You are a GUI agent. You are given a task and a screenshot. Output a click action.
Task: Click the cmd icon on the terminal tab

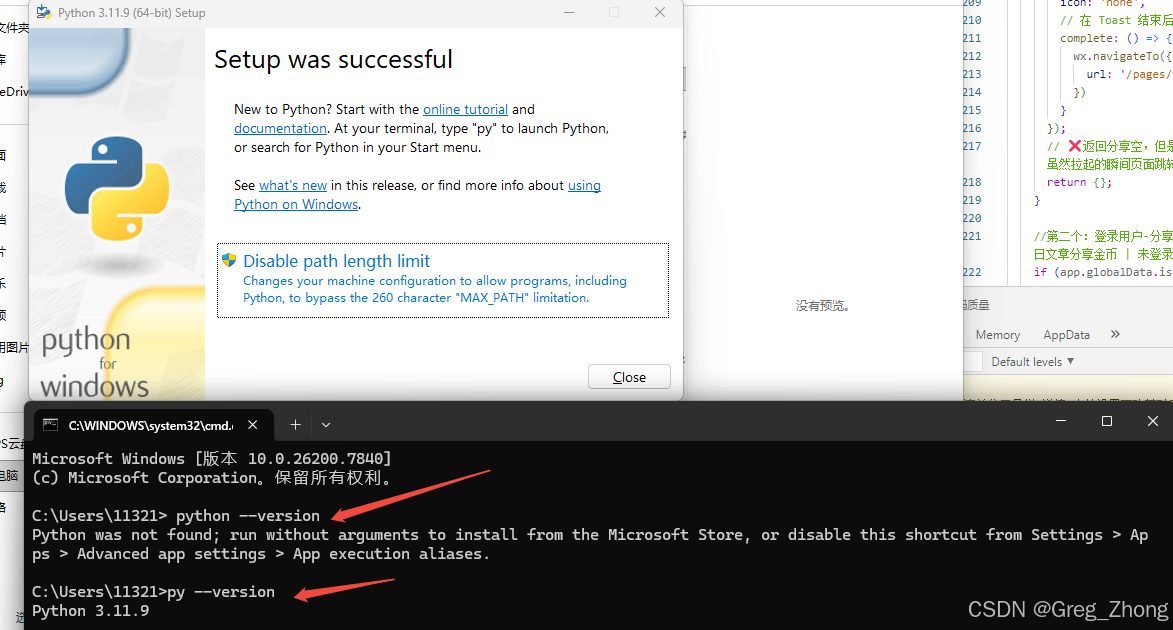pyautogui.click(x=50, y=425)
